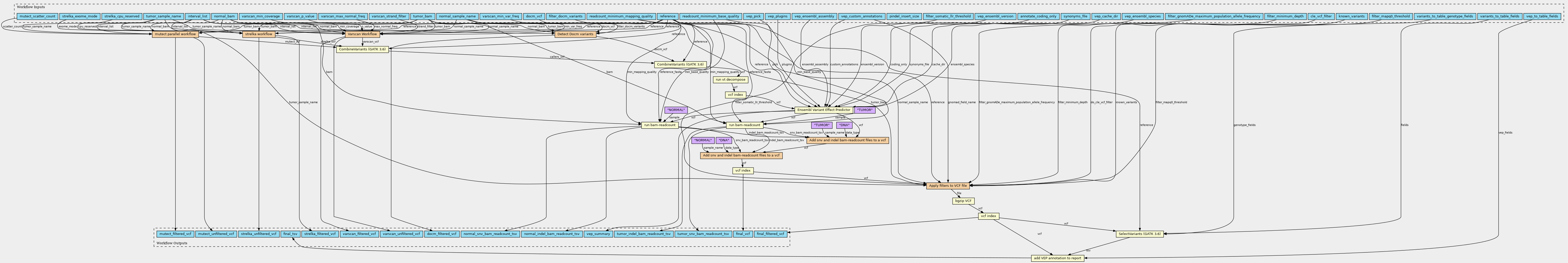Select the vep_cache_dir input node
Viewport: 1568px width, 263px height.
(x=1106, y=16)
